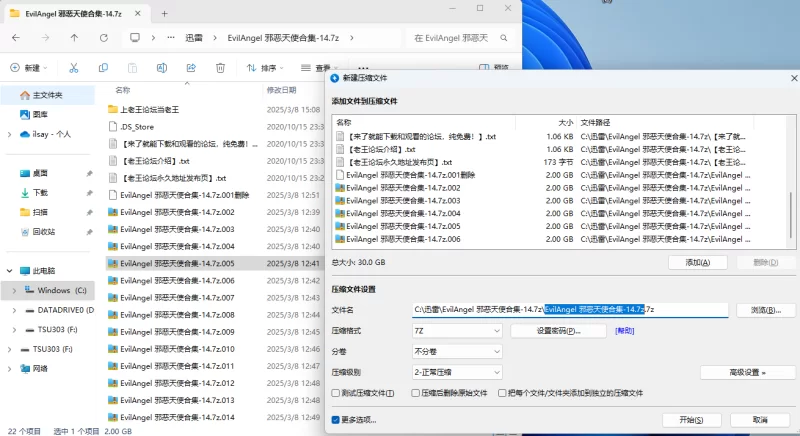Select 下载 in the navigation pane
Viewport: 800px width, 436px height.
point(40,193)
